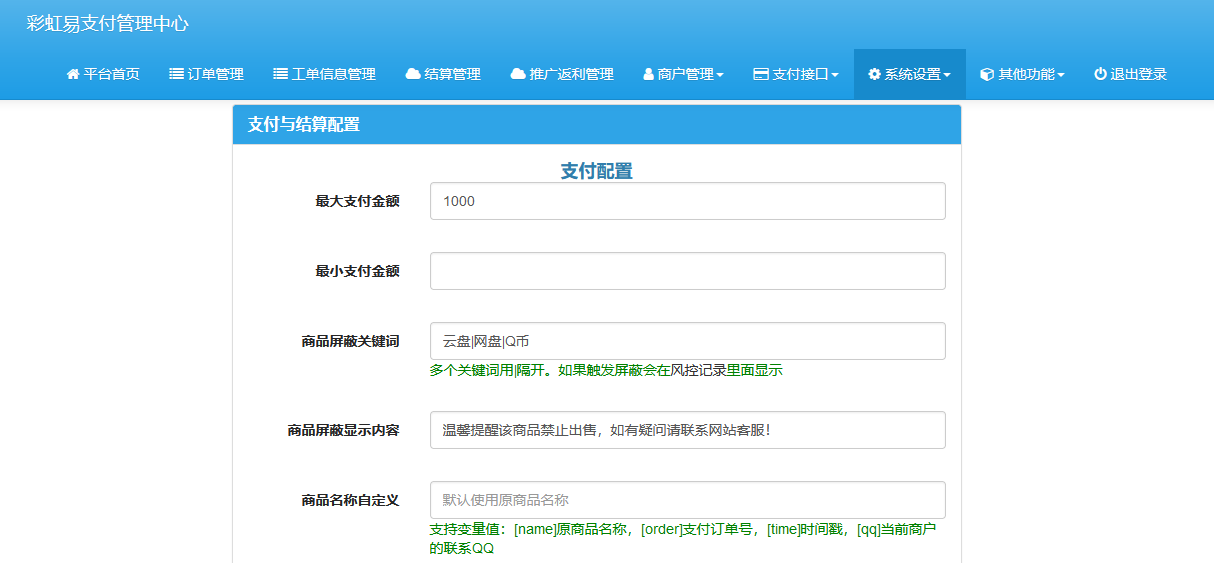Click the 商品屏蔽显示内容 input box
The image size is (1214, 563).
point(687,430)
